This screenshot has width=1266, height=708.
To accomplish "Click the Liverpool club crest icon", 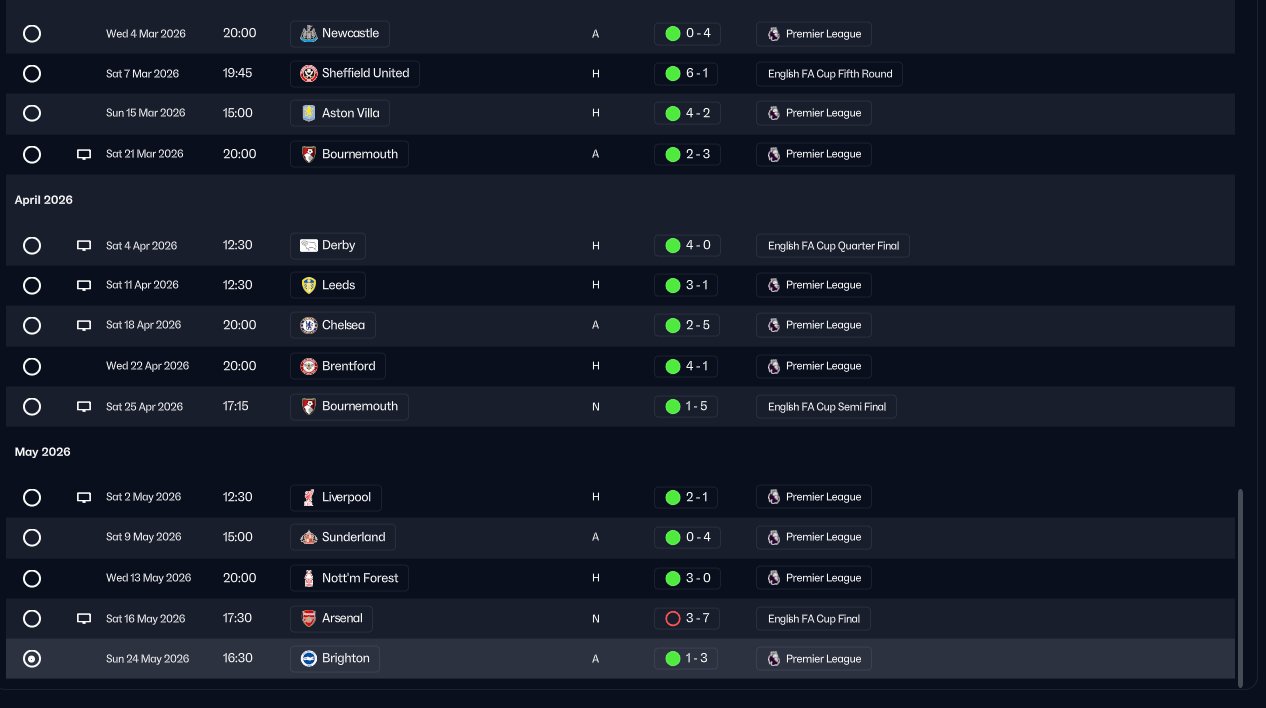I will [309, 497].
